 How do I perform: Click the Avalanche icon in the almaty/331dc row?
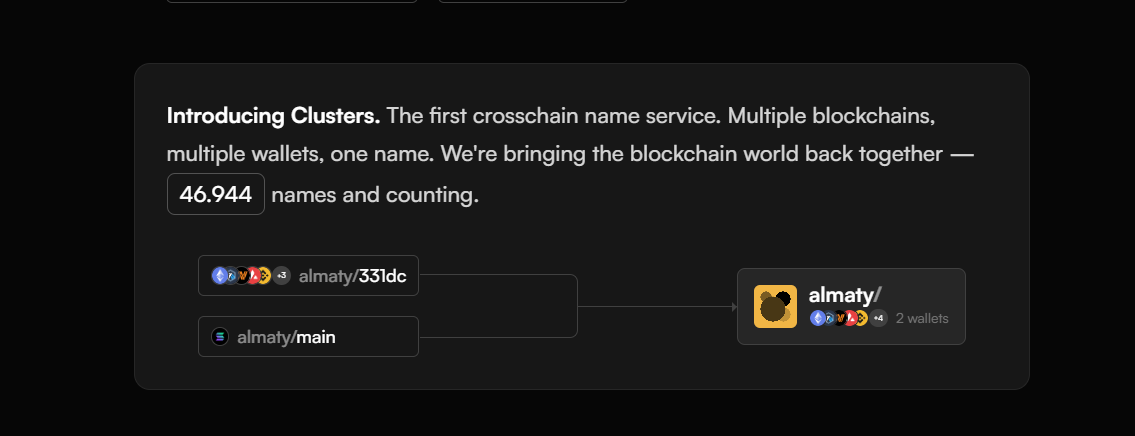tap(253, 275)
